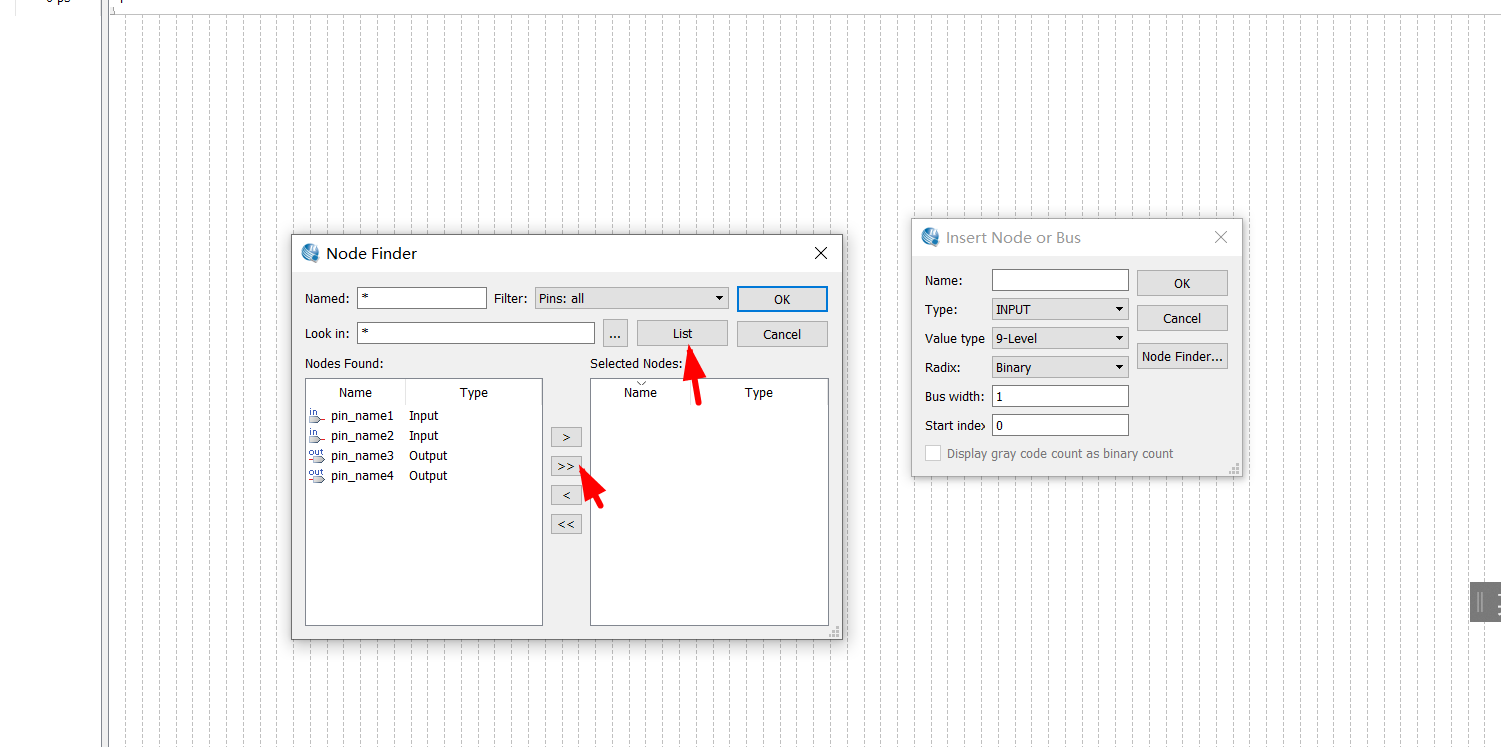The width and height of the screenshot is (1501, 747).
Task: Click the output pin icon beside pin_name3
Action: point(316,455)
